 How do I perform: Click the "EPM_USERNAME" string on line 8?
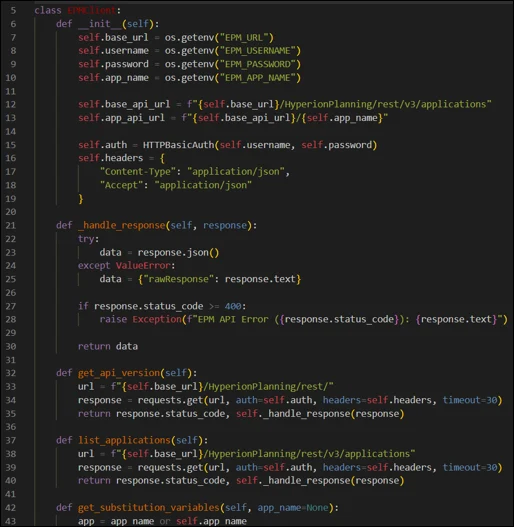(258, 51)
